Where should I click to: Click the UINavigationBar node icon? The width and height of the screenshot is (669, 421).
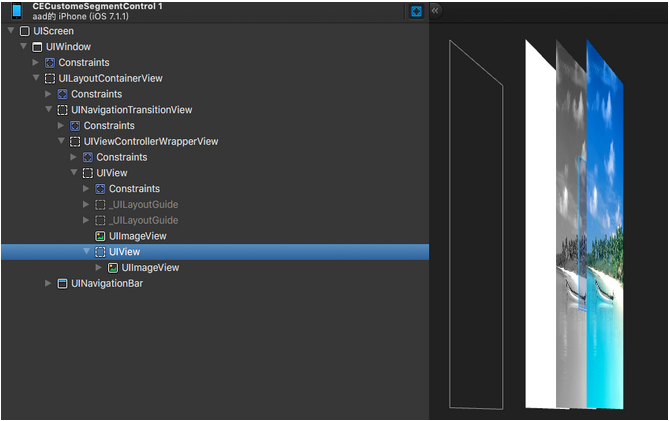tap(63, 283)
